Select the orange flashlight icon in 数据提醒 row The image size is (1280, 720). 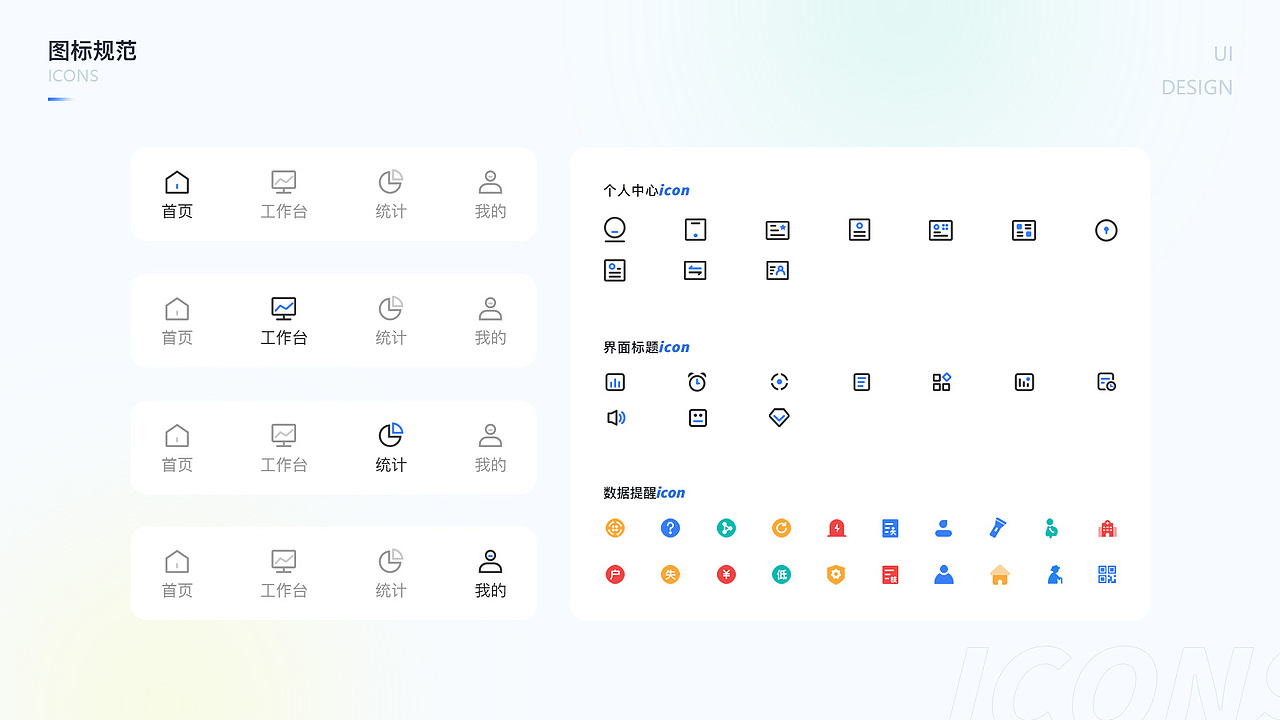998,528
